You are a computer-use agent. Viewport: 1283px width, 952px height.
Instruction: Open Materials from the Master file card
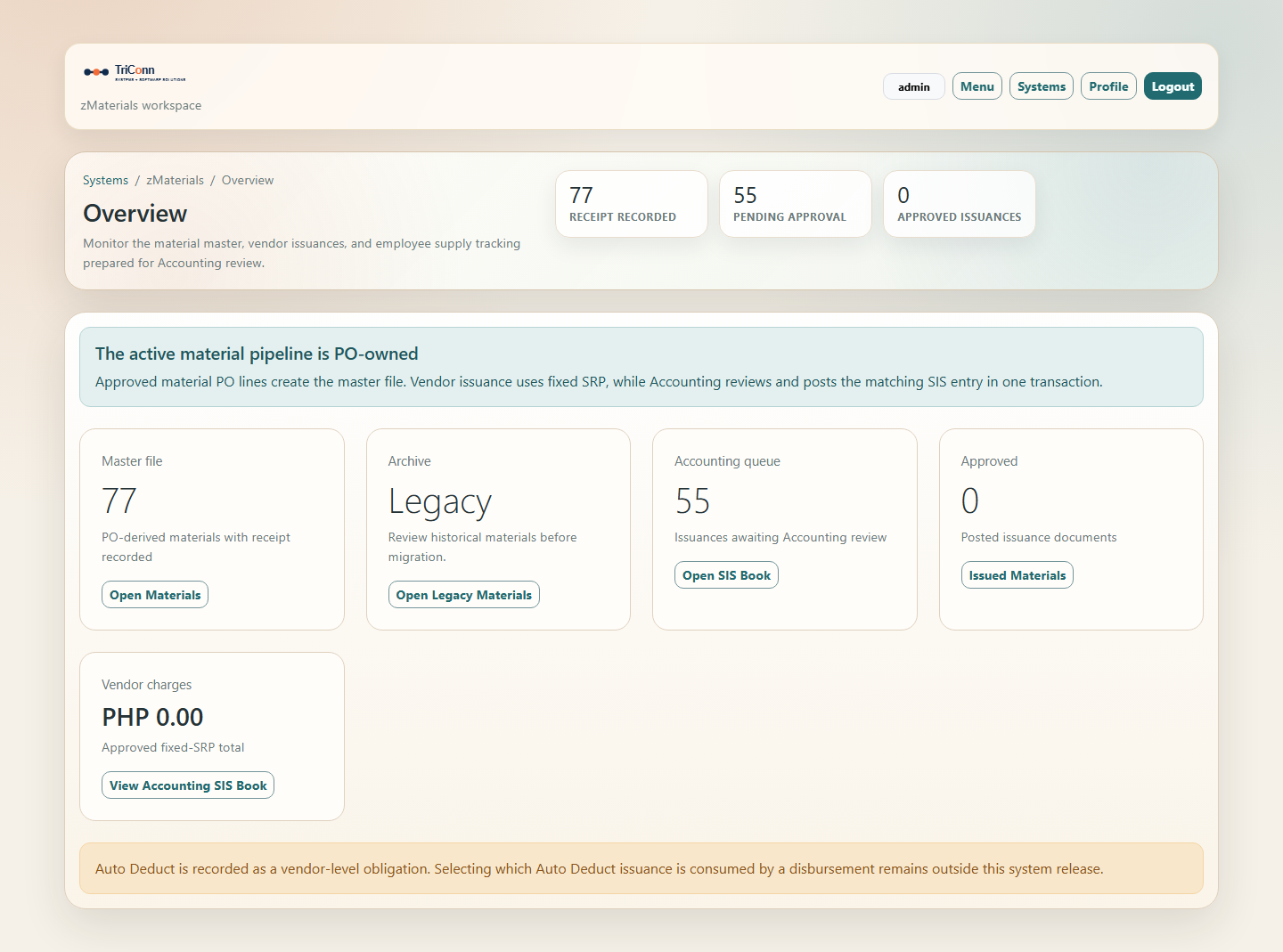click(155, 595)
